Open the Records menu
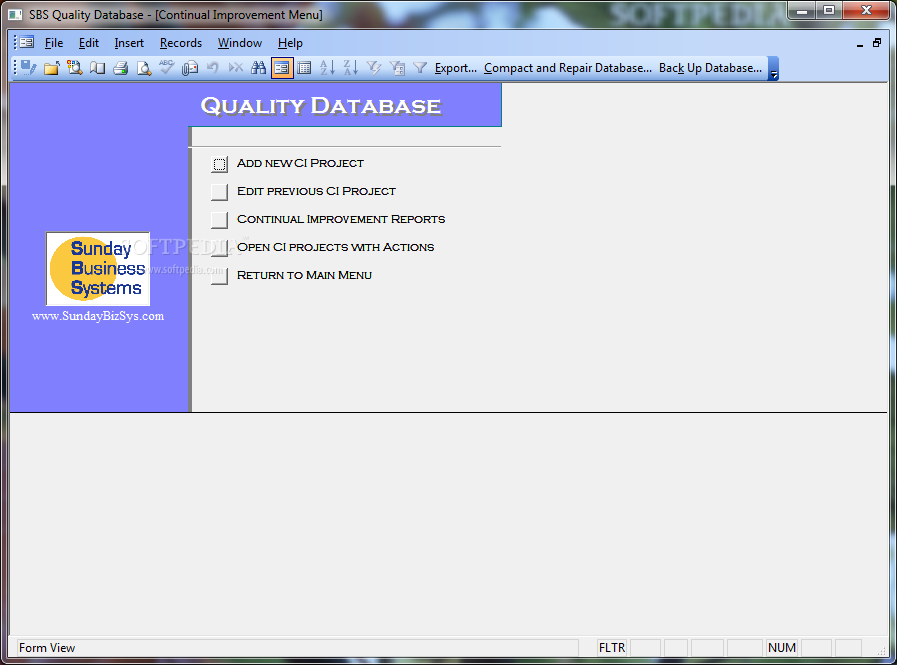 pos(181,43)
